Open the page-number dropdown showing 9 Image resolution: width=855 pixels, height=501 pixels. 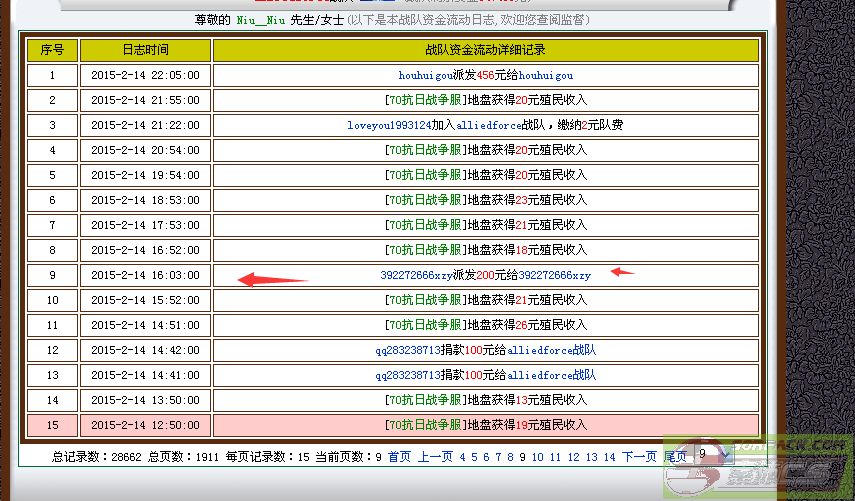[x=714, y=456]
